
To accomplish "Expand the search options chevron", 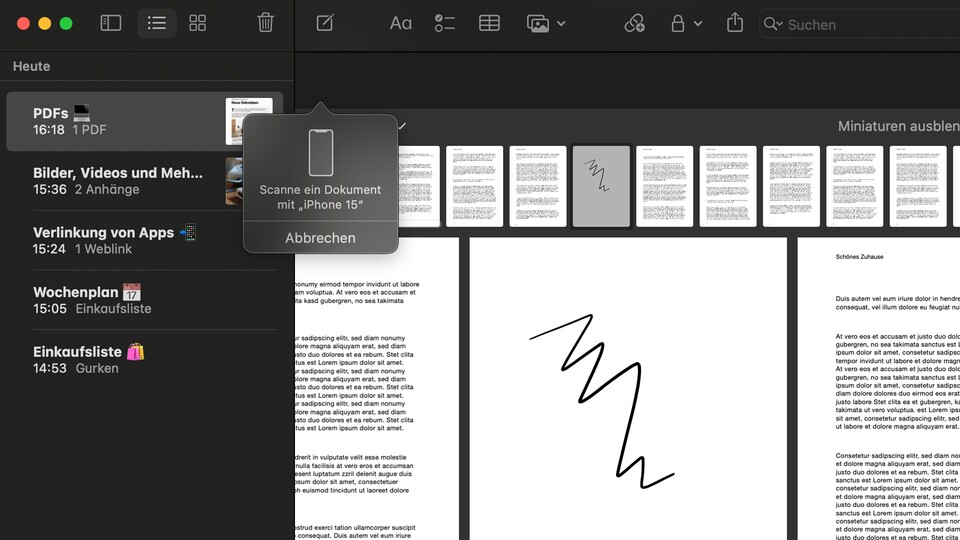I will 779,24.
